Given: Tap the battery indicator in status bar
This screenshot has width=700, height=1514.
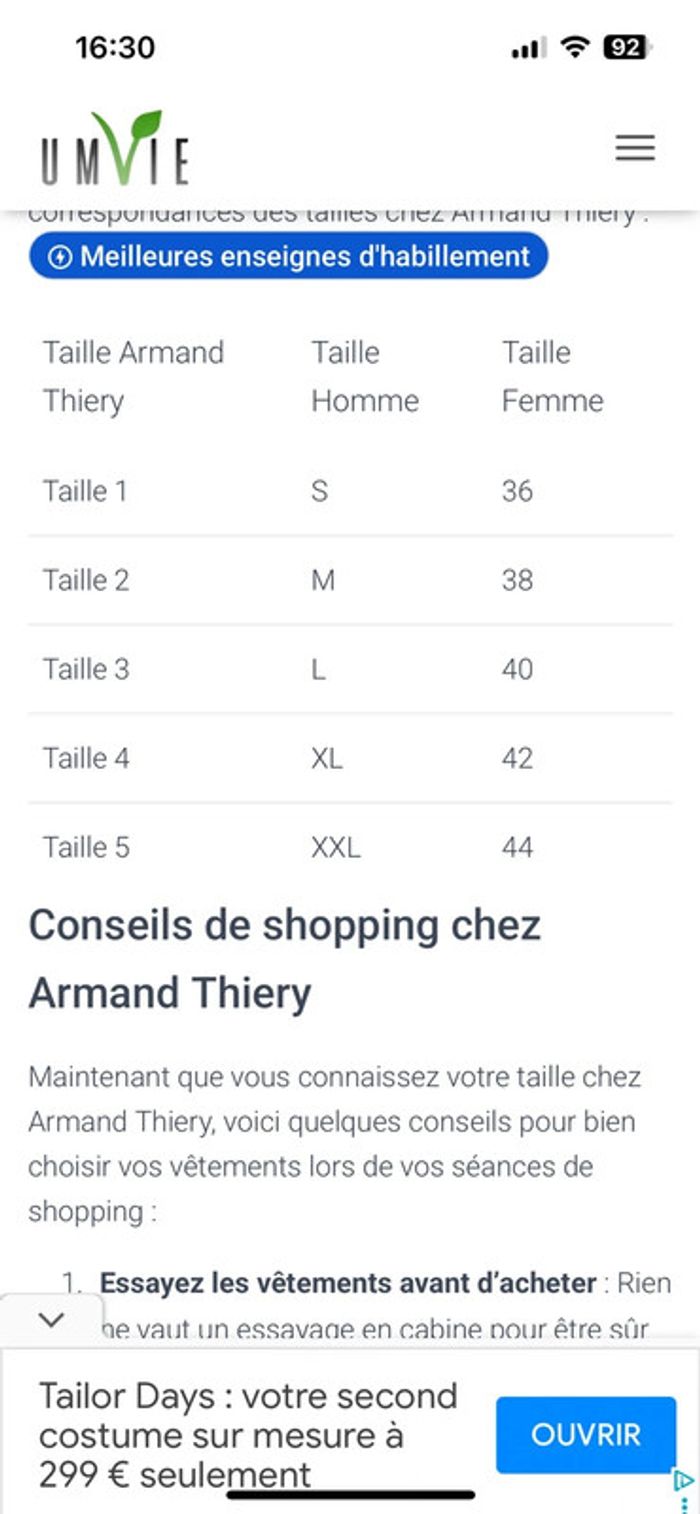Looking at the screenshot, I should (x=628, y=47).
